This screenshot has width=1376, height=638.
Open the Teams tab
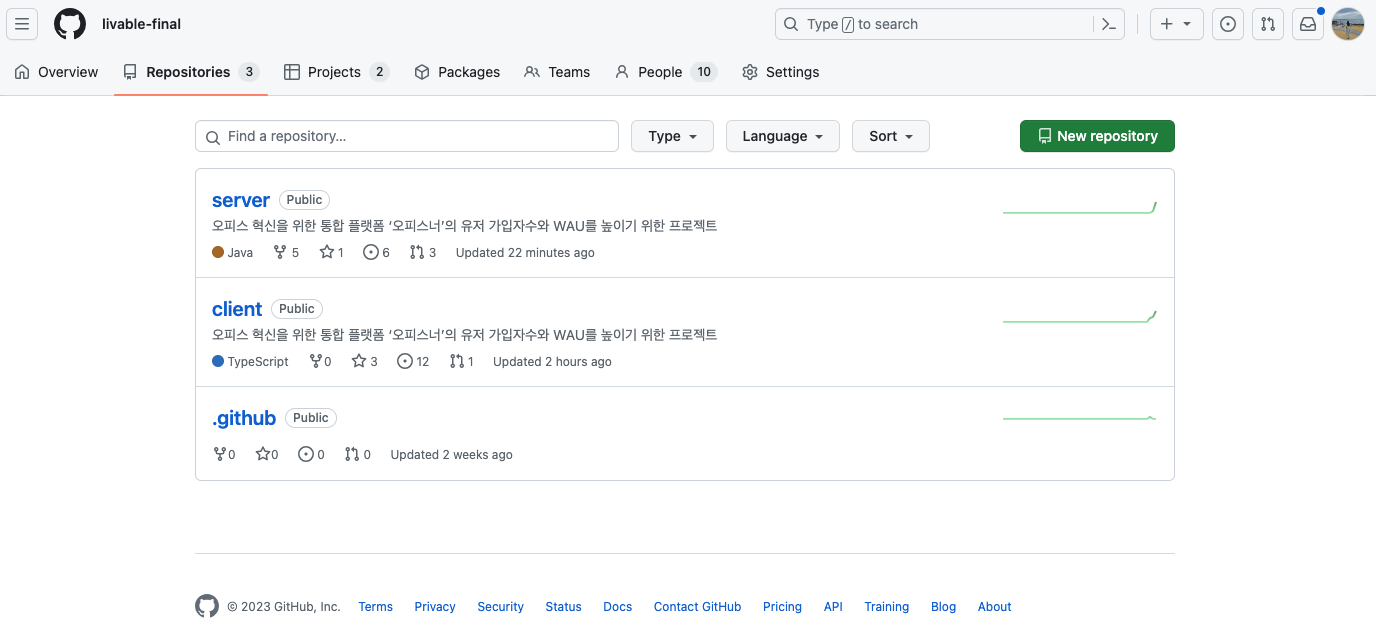[x=557, y=72]
